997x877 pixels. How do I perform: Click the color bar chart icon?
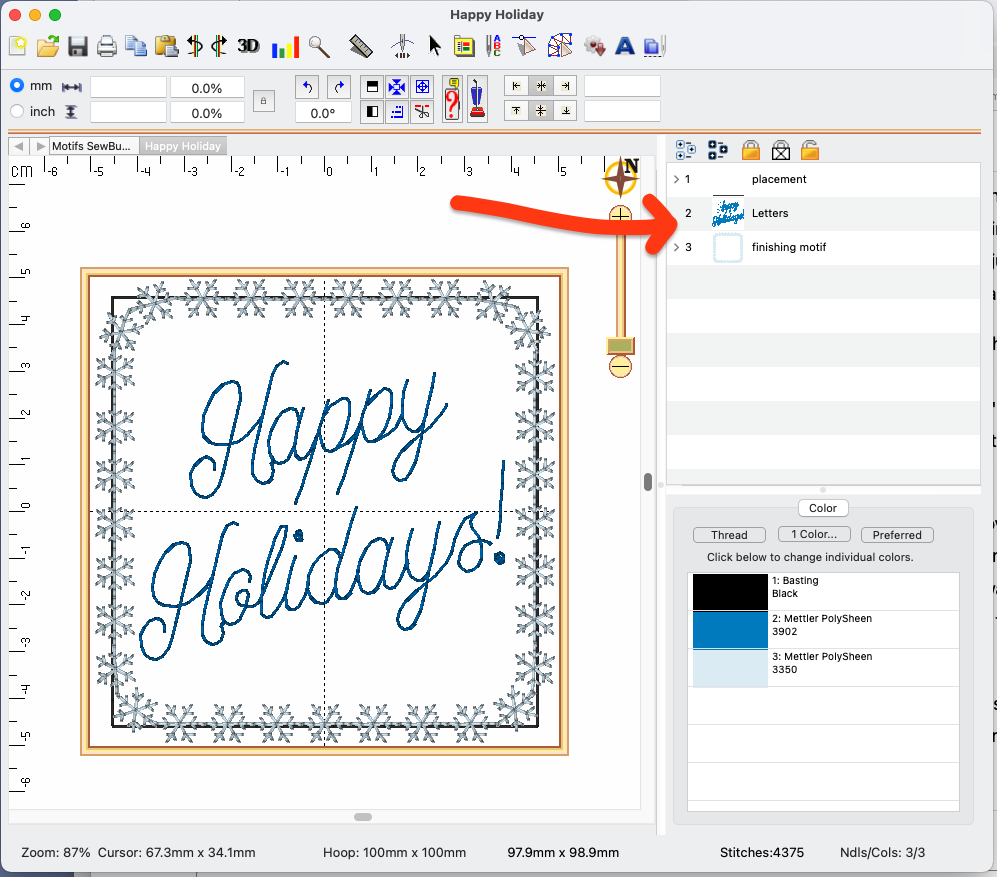(285, 46)
